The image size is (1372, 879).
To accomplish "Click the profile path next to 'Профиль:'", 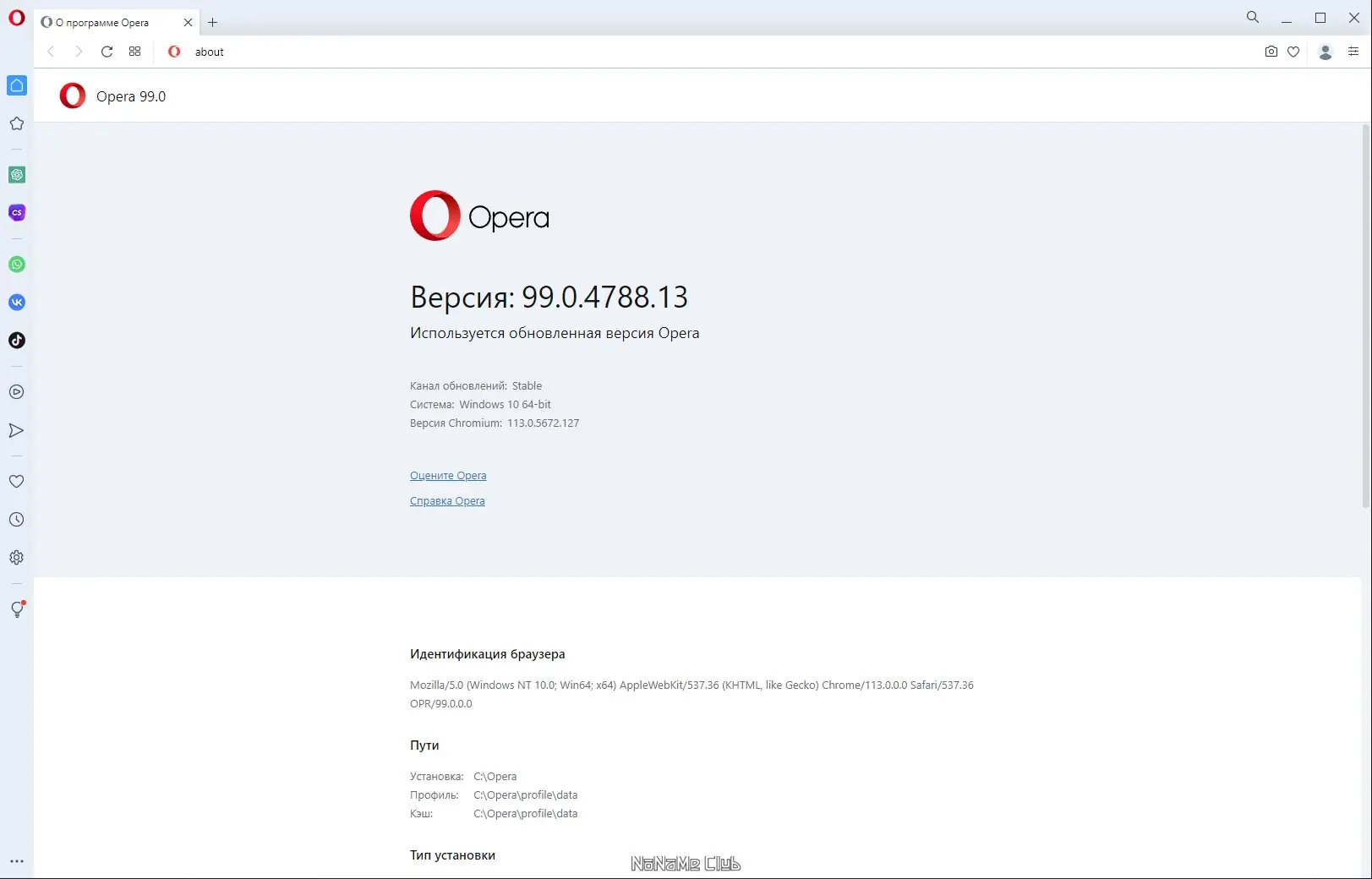I will [x=526, y=795].
